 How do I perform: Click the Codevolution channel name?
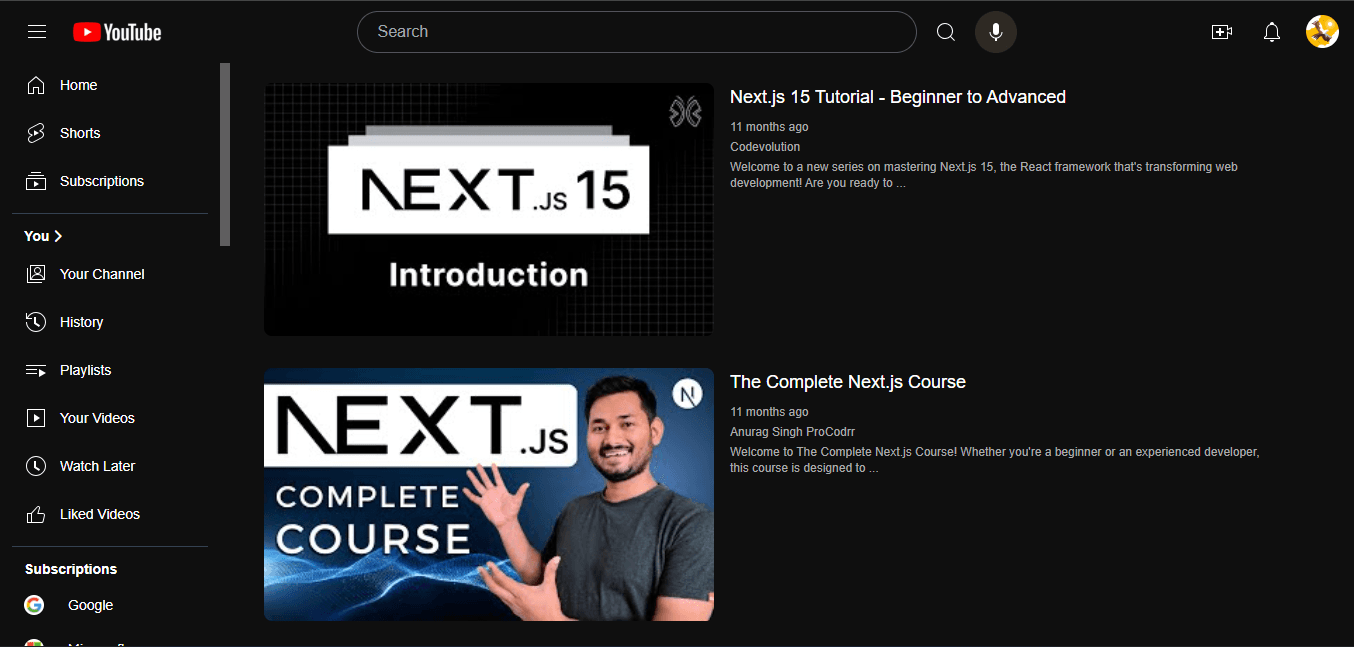(x=765, y=147)
